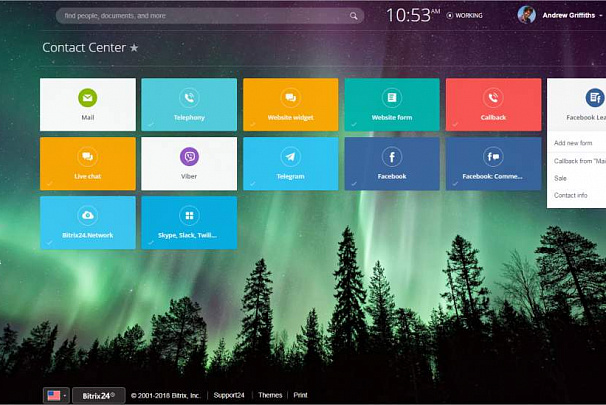
Task: Open the Facebook f icon
Action: (392, 157)
